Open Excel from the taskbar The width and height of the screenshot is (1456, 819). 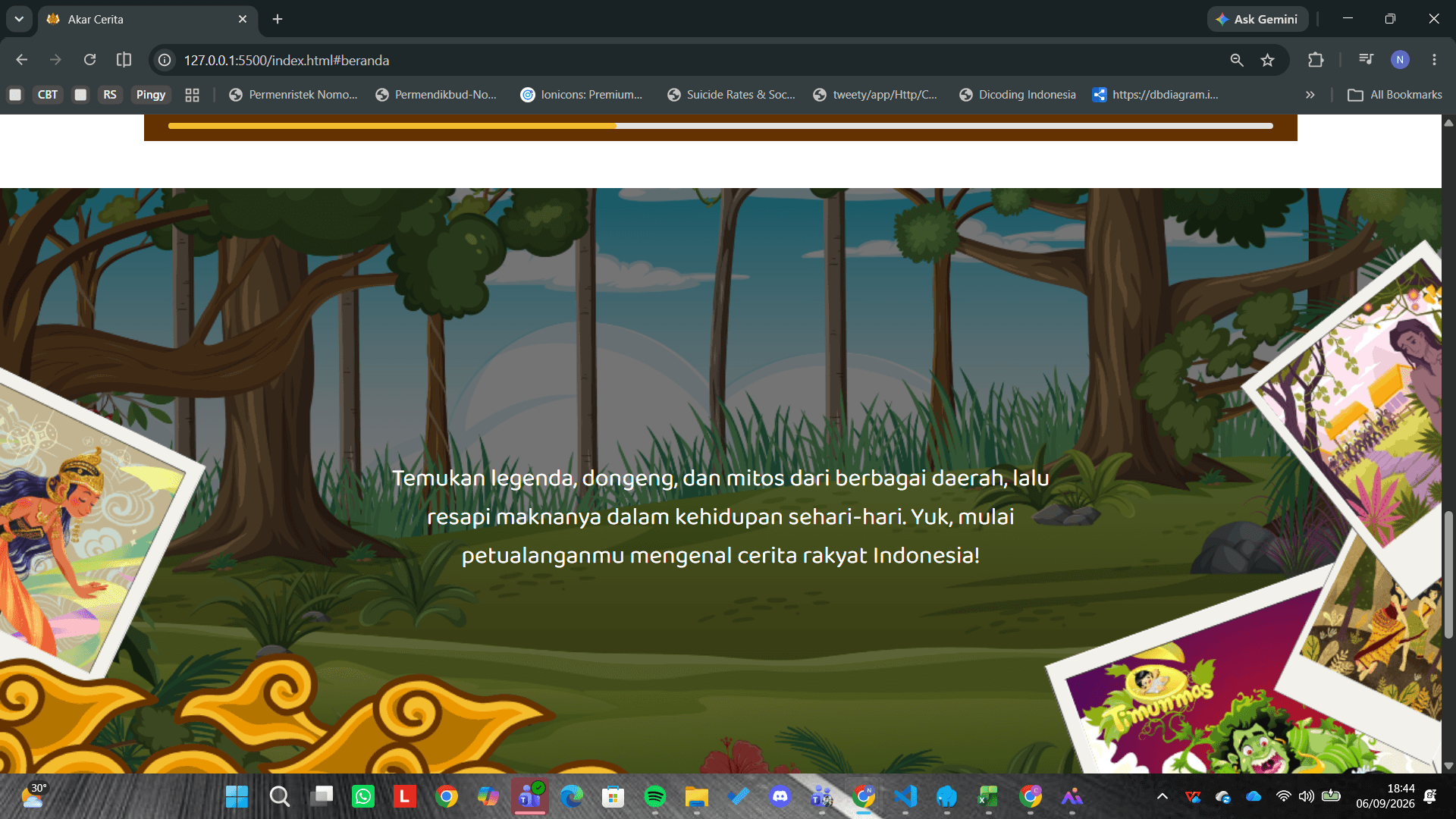pyautogui.click(x=989, y=796)
